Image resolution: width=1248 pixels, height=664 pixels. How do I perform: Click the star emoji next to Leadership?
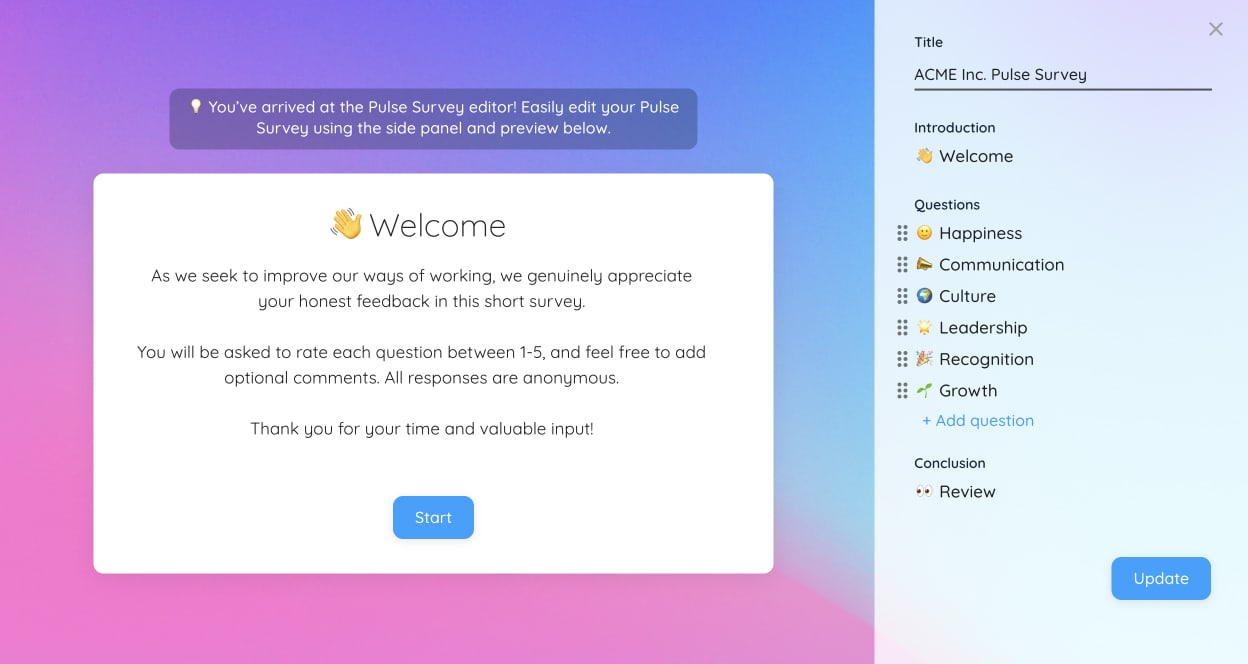click(924, 328)
